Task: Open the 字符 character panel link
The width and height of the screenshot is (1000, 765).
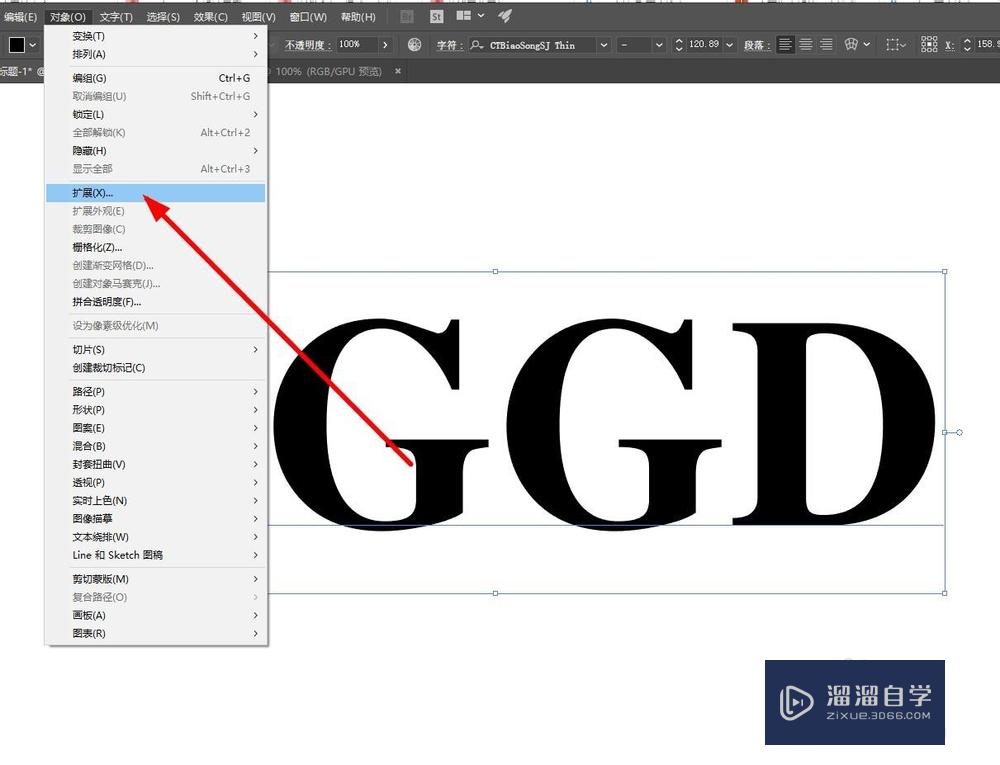Action: (x=450, y=45)
